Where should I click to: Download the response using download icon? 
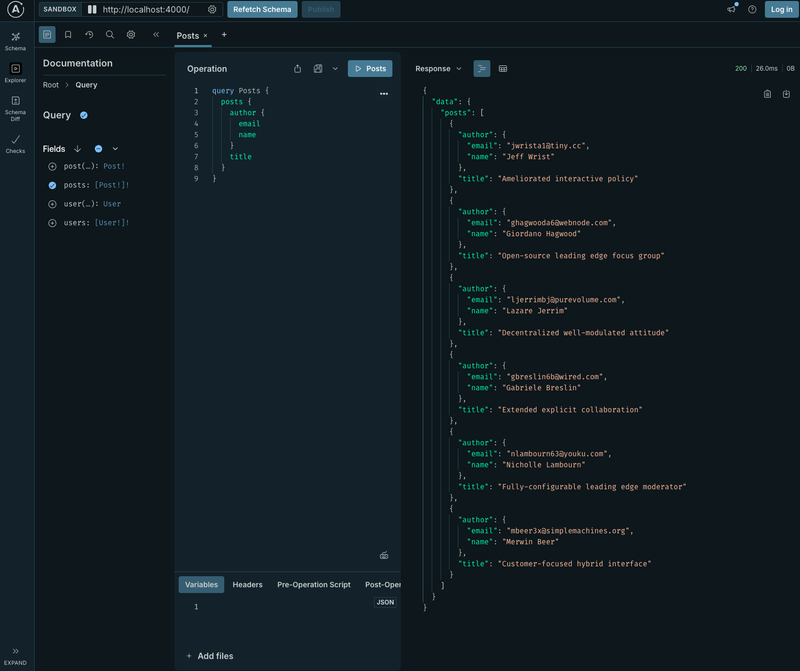786,94
